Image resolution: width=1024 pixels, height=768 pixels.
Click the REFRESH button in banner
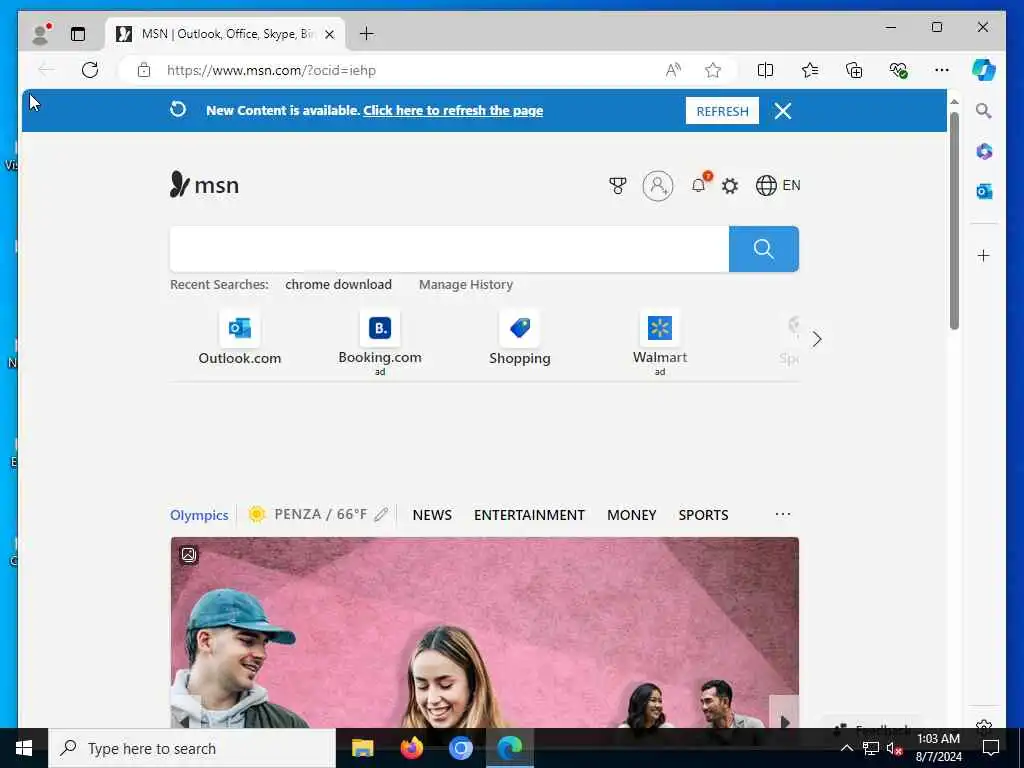[722, 111]
